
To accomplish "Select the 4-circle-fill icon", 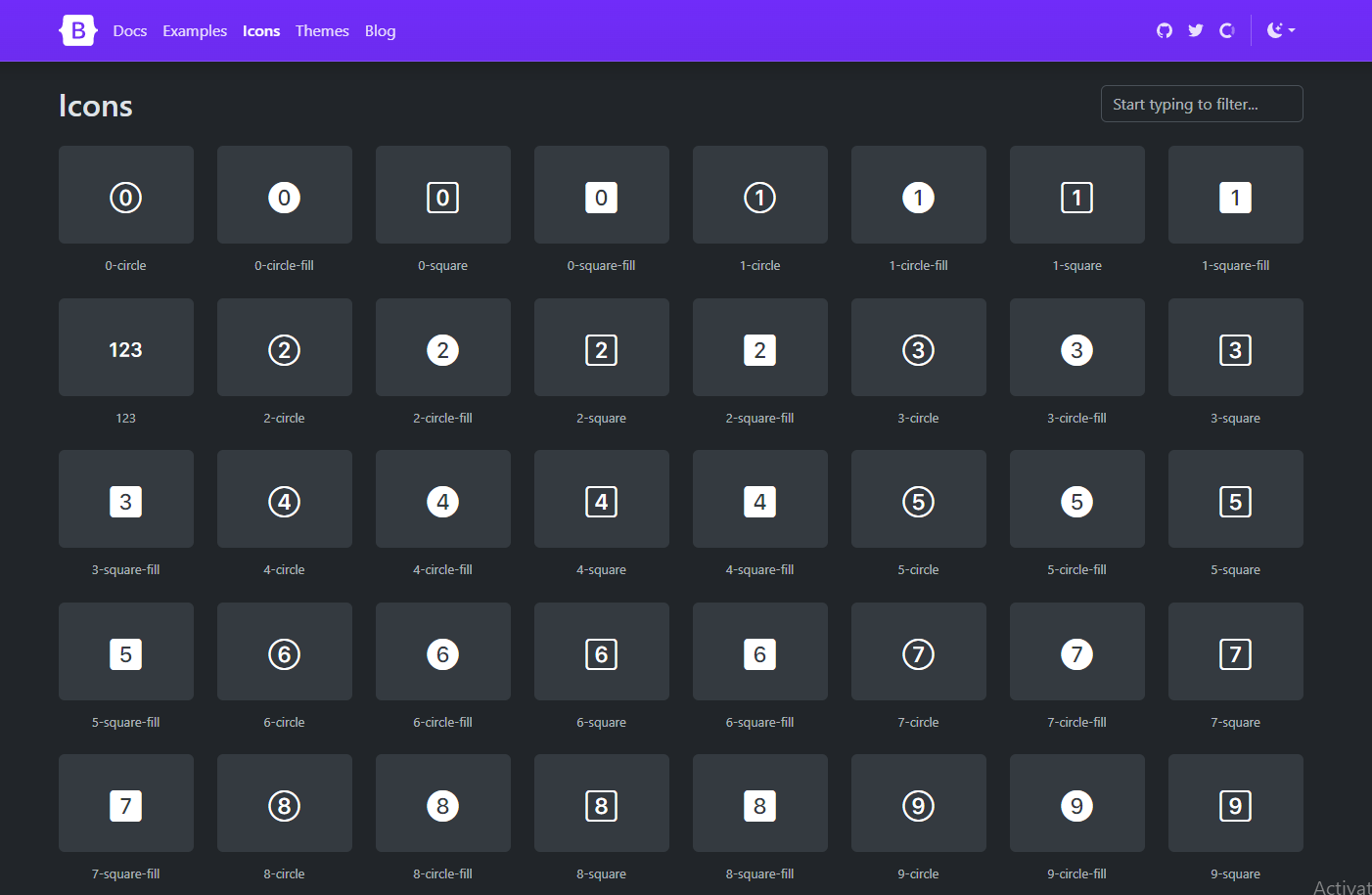I will tap(442, 499).
